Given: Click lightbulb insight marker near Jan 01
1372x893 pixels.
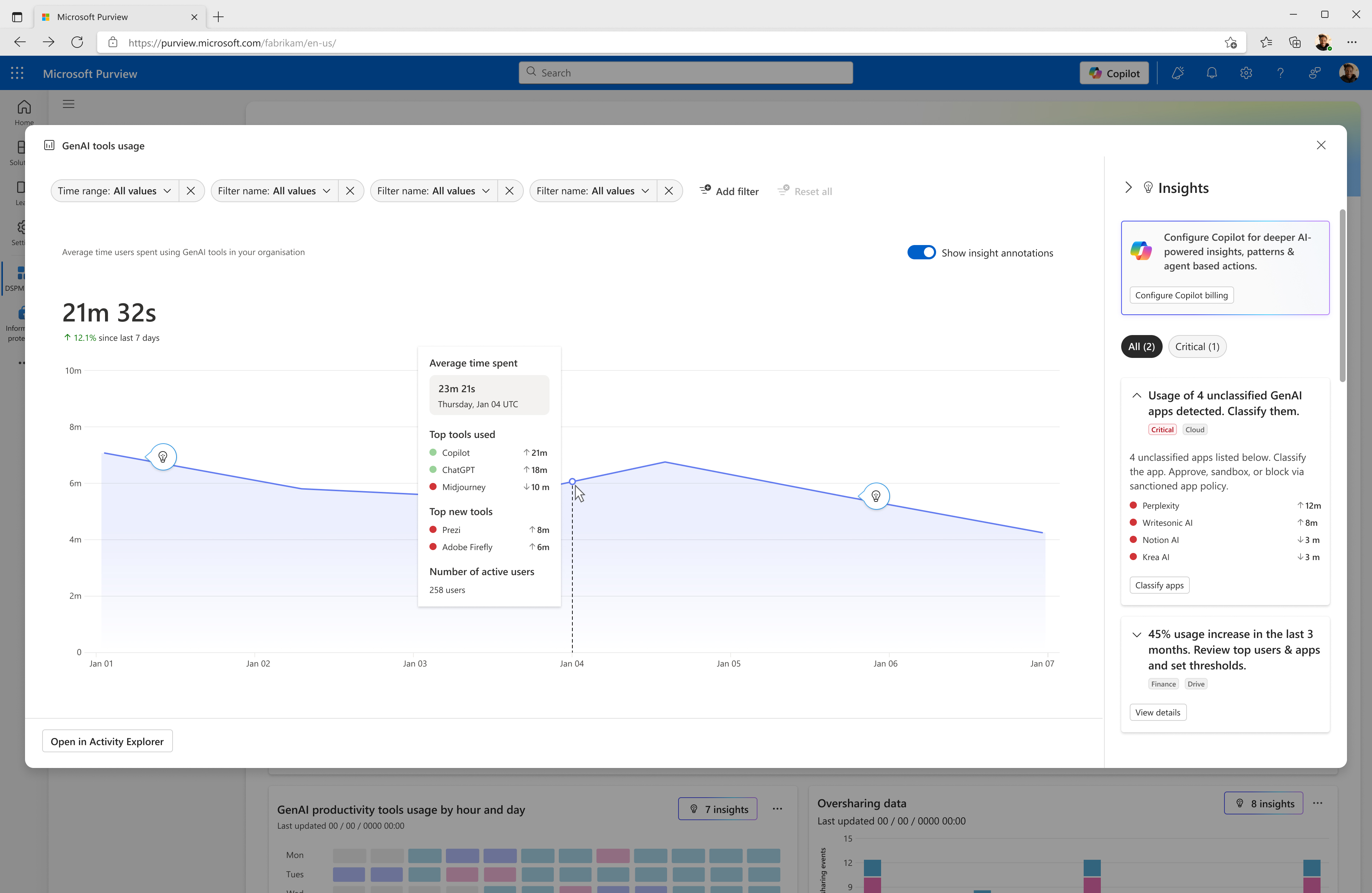Looking at the screenshot, I should click(x=163, y=457).
